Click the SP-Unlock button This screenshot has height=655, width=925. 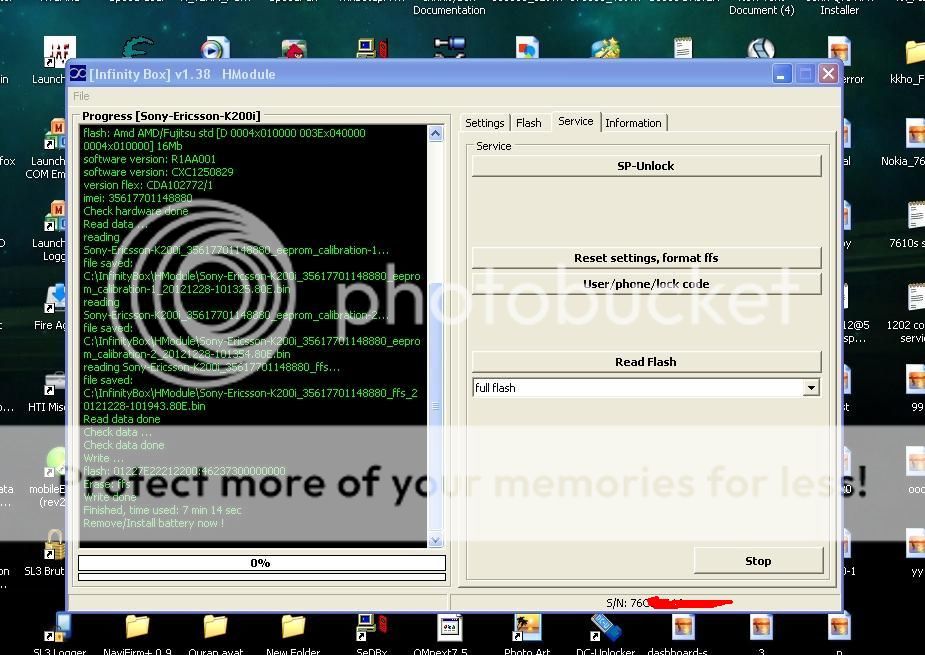click(x=646, y=166)
